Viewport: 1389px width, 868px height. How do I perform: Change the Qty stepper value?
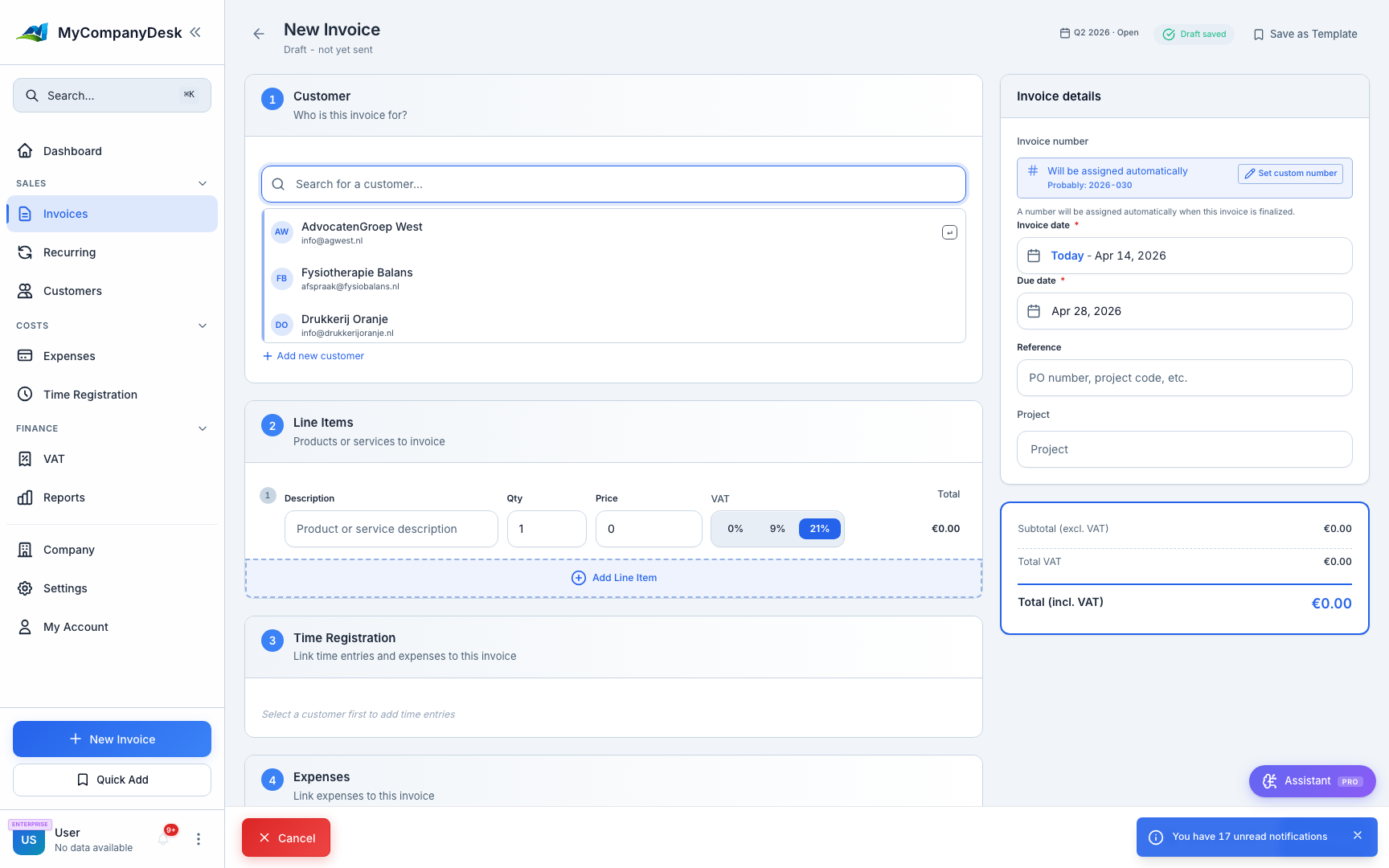(547, 529)
